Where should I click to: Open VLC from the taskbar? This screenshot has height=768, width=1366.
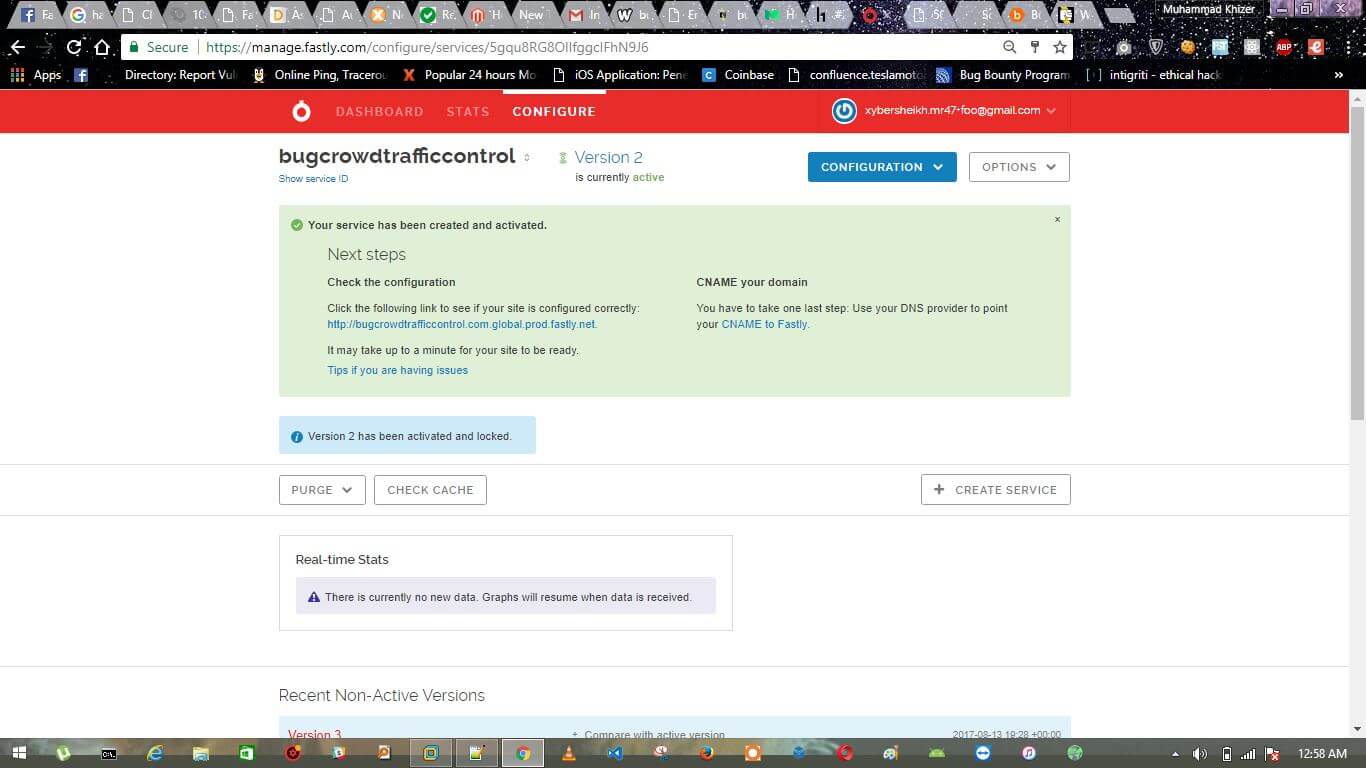tap(569, 753)
